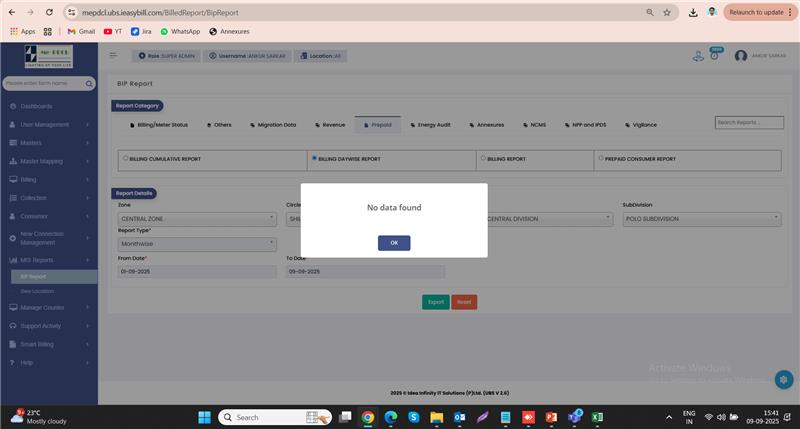Click the user profile avatar icon
The image size is (800, 429).
741,56
